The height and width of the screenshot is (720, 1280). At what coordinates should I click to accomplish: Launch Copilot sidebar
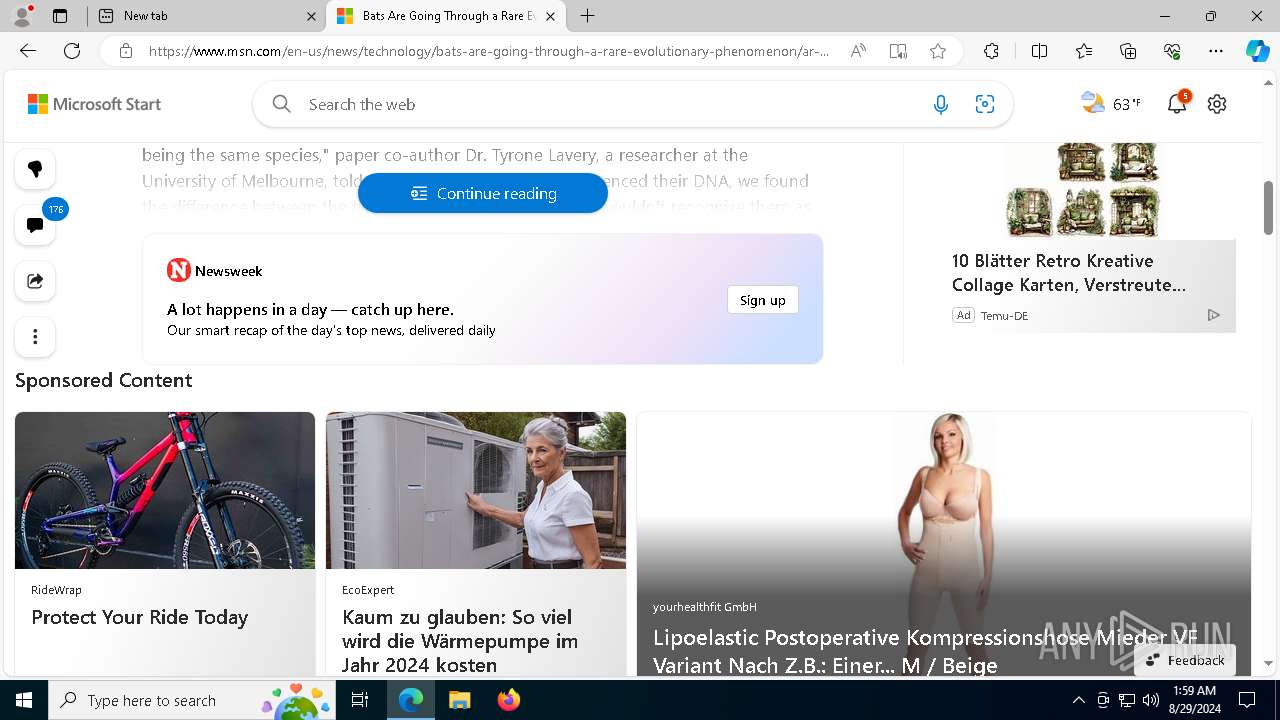1257,51
